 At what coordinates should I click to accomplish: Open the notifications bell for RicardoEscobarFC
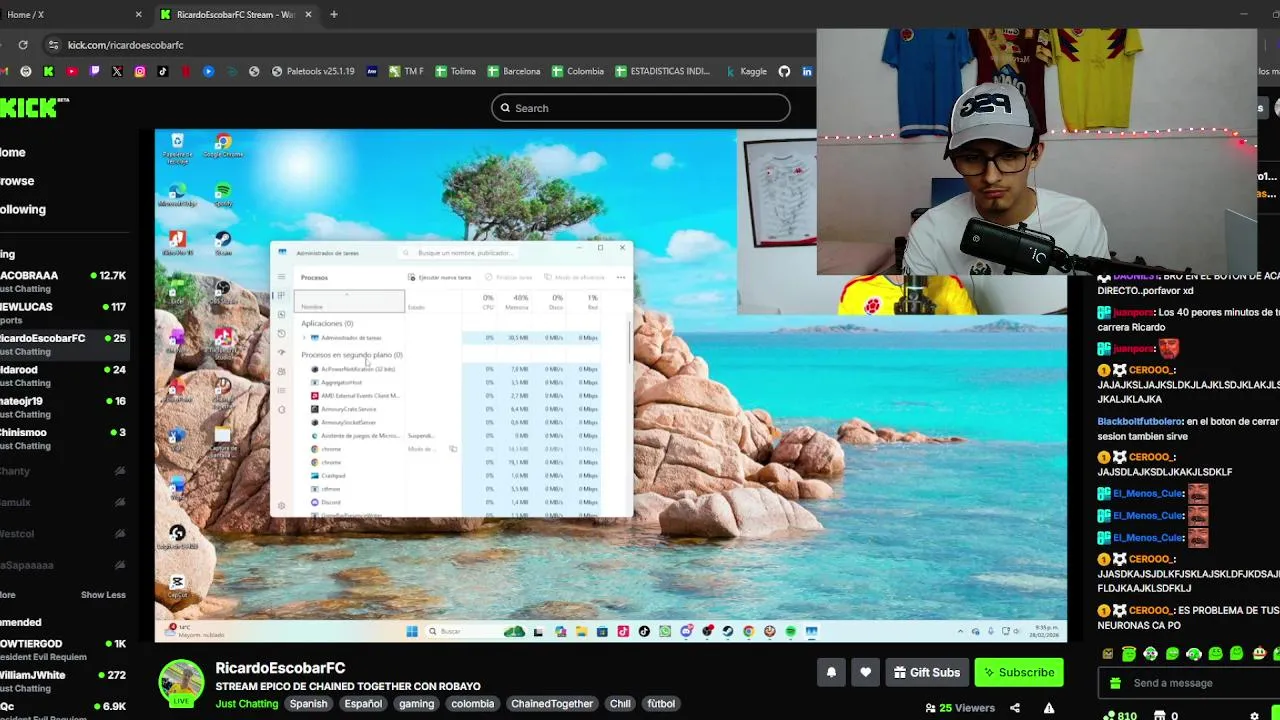[831, 673]
